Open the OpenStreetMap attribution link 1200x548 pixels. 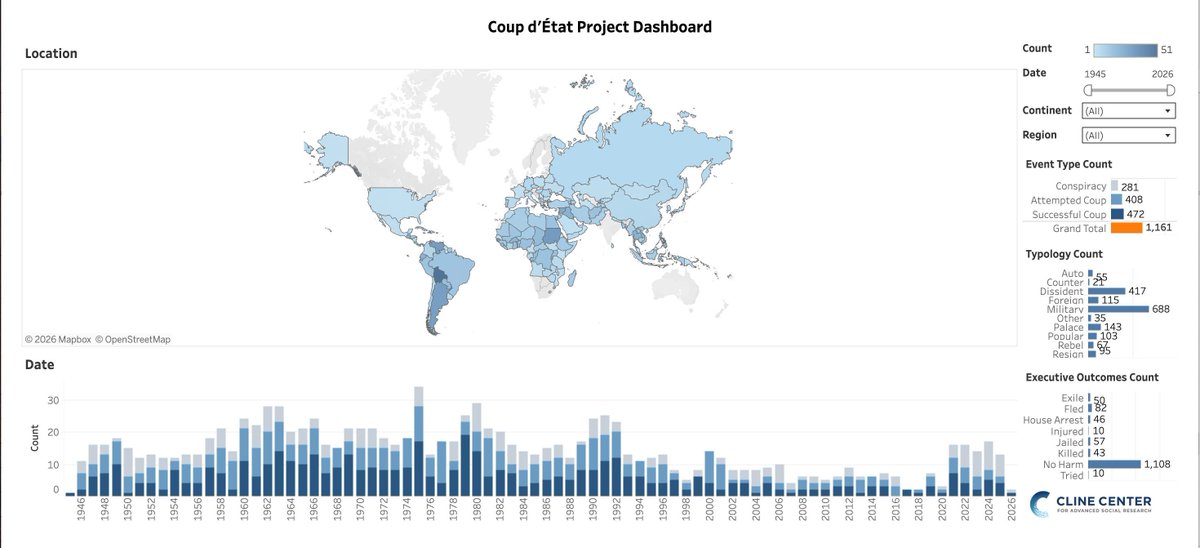[133, 339]
